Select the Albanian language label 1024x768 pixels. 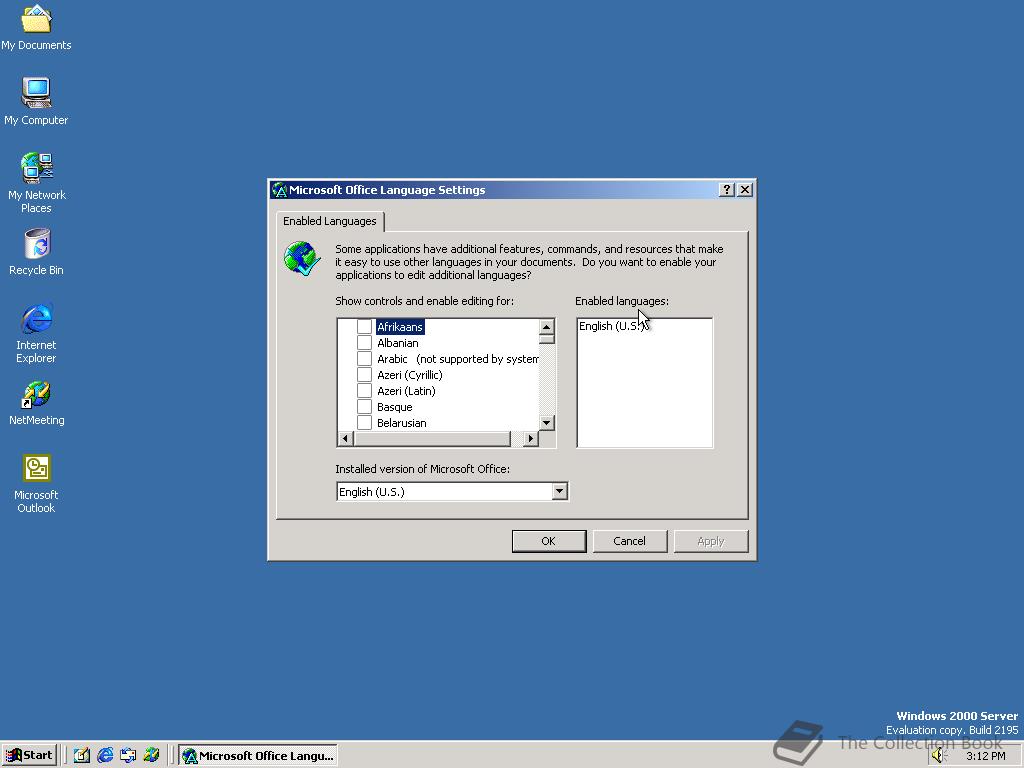tap(398, 343)
